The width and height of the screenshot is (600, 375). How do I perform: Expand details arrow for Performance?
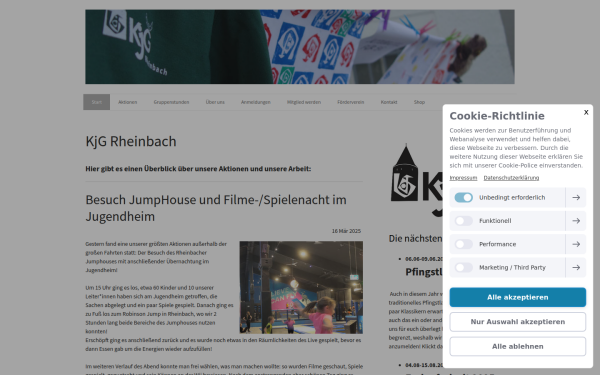pyautogui.click(x=576, y=244)
